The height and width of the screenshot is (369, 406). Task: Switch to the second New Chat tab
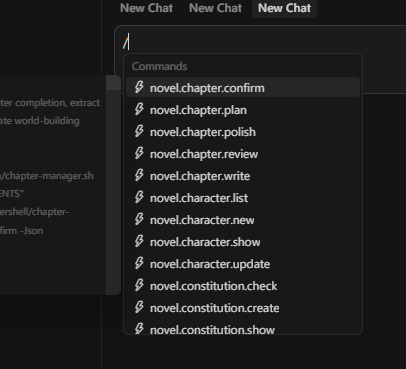(215, 8)
